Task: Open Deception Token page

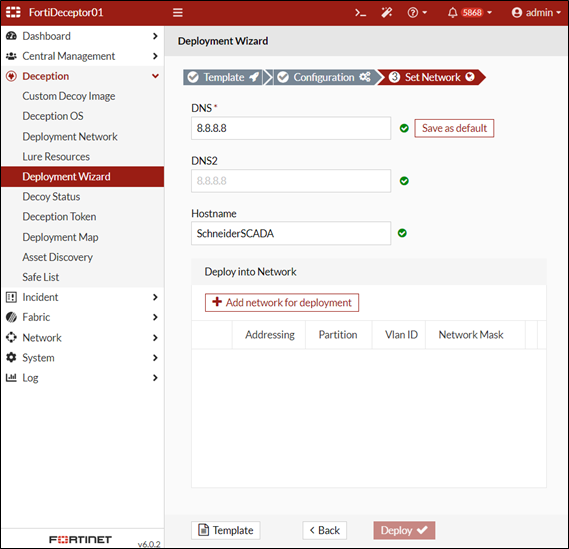Action: [x=59, y=216]
